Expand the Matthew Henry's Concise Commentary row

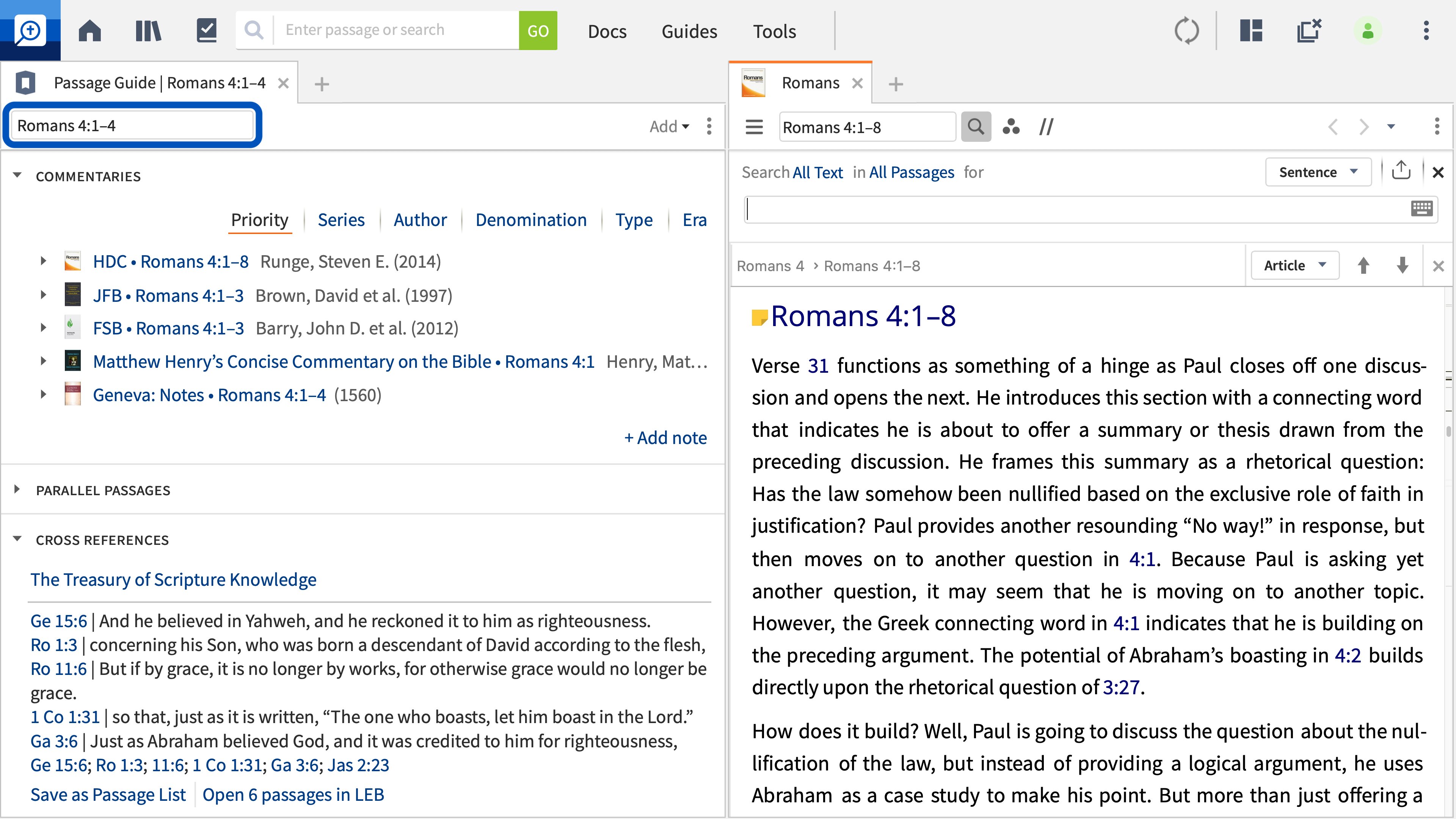click(43, 361)
